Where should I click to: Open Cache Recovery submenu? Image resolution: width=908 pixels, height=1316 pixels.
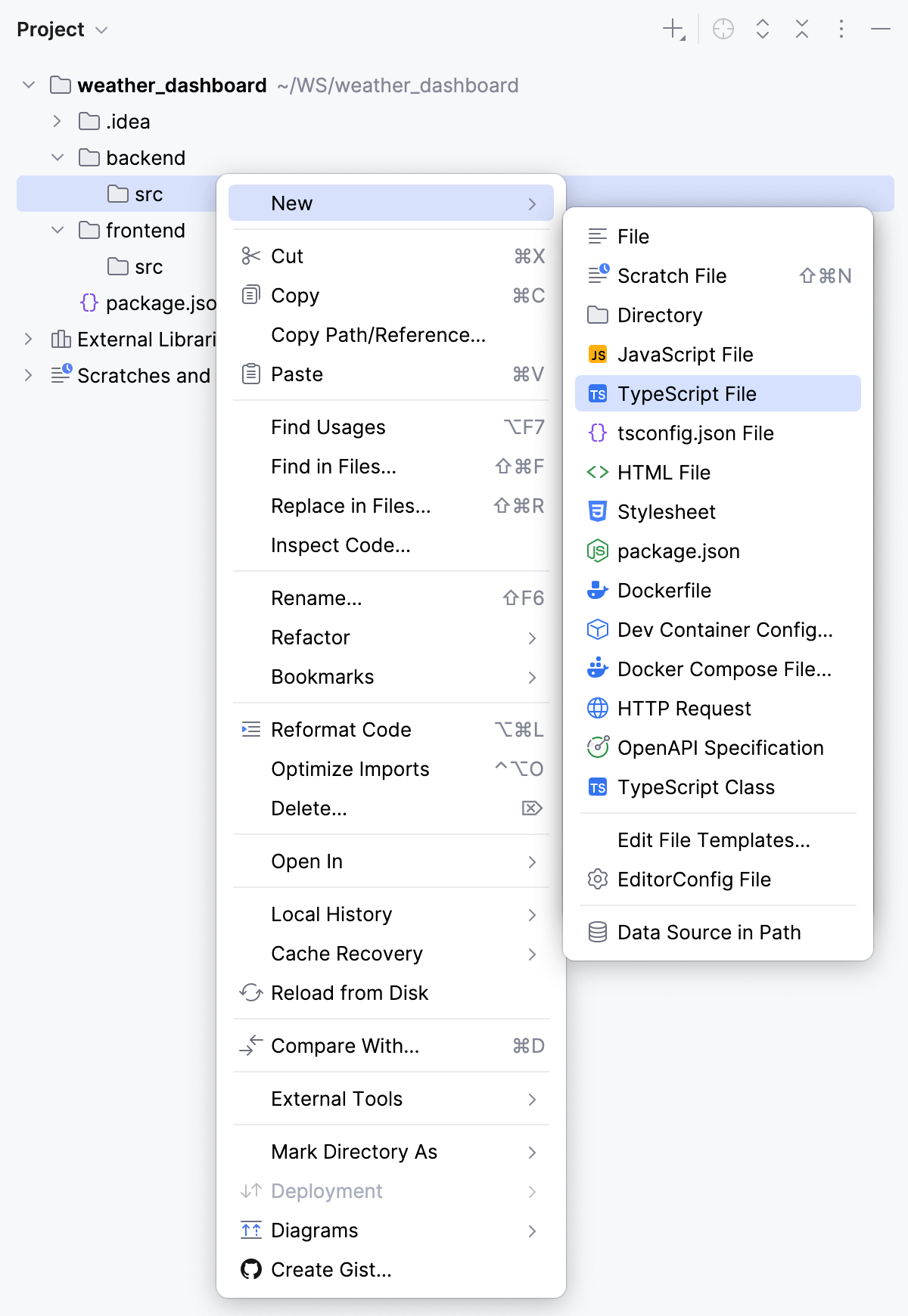[391, 953]
